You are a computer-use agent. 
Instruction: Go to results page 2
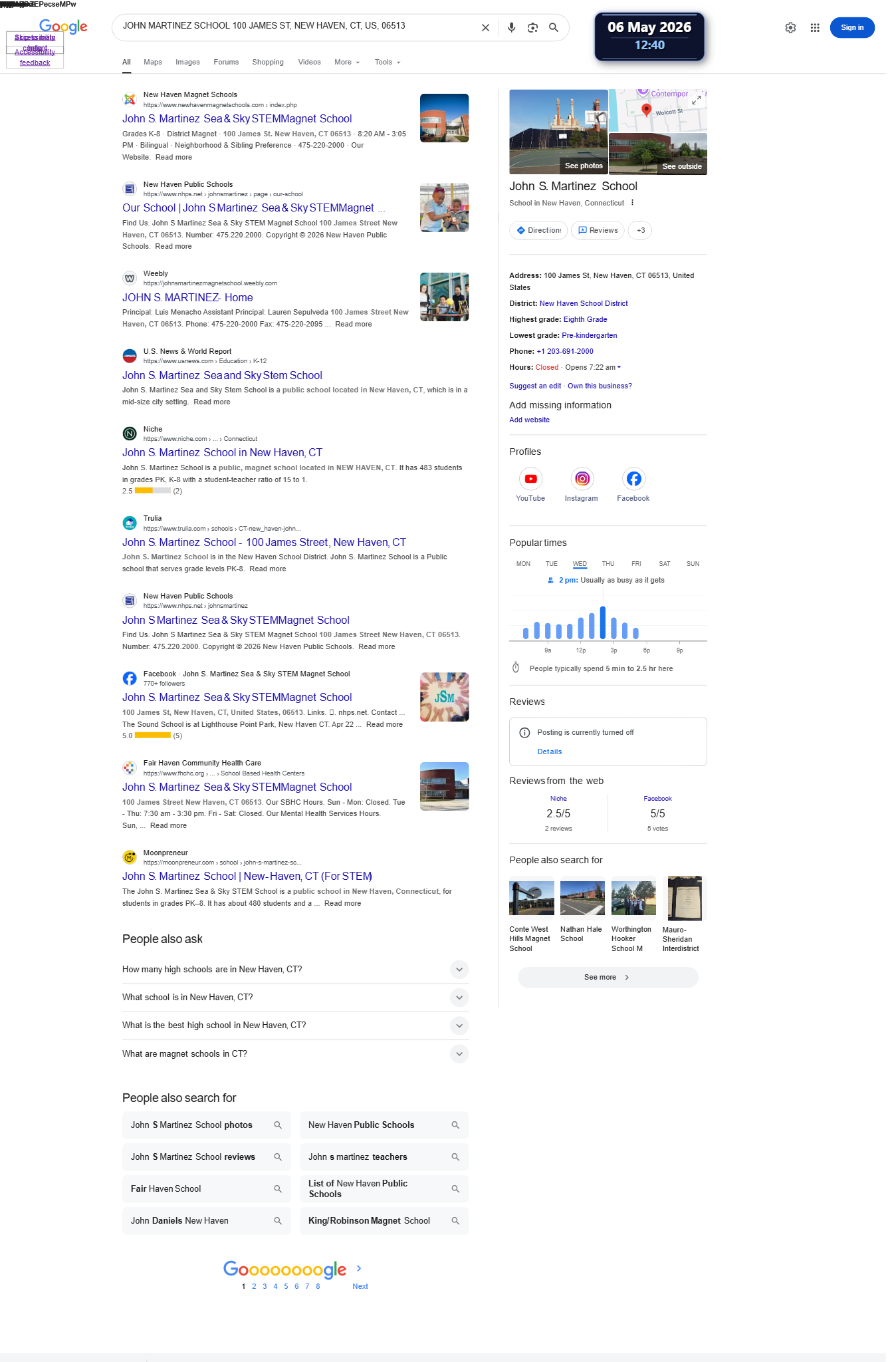(254, 1287)
